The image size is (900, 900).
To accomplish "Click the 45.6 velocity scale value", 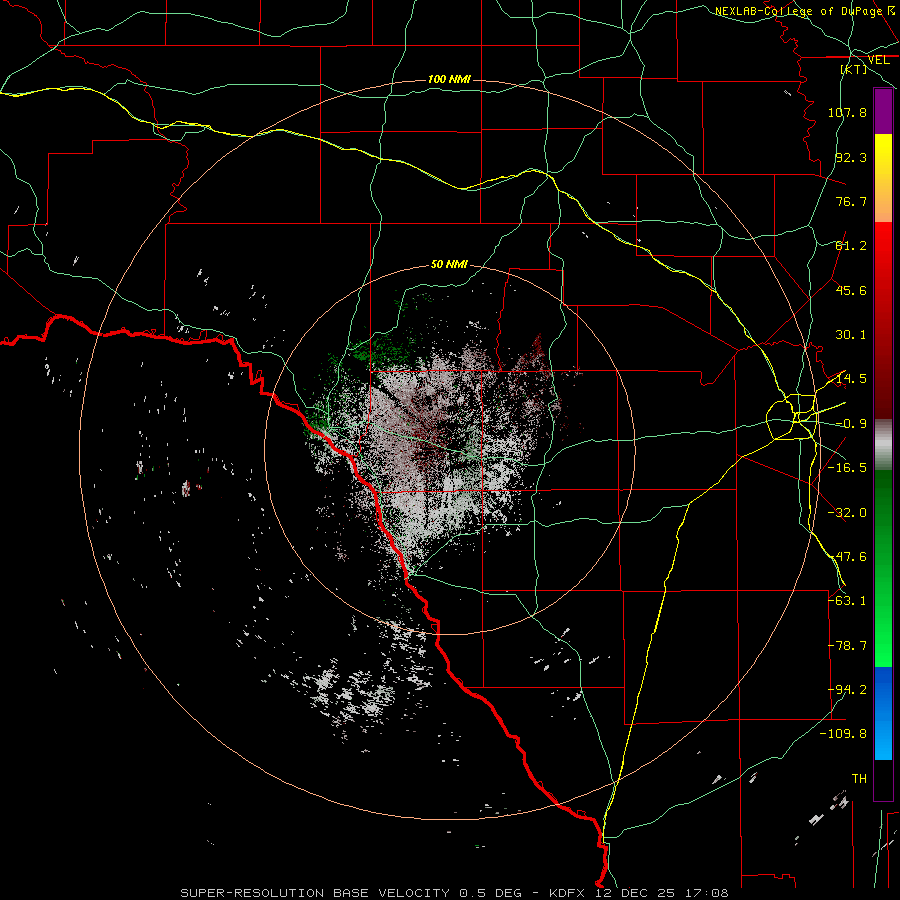I will click(x=851, y=290).
